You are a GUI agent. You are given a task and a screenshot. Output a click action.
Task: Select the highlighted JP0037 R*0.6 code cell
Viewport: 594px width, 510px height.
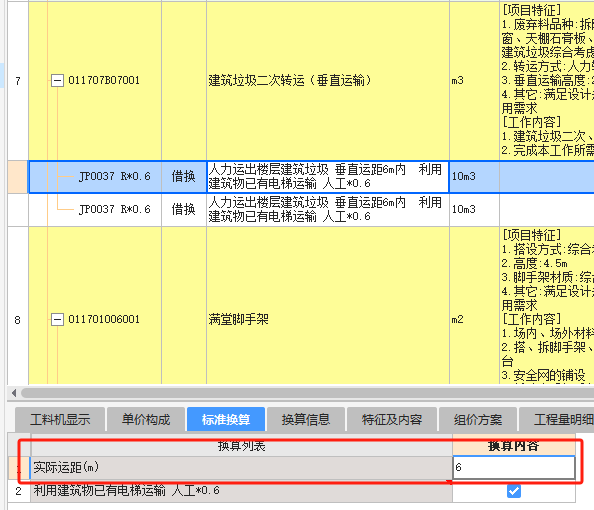click(x=95, y=177)
